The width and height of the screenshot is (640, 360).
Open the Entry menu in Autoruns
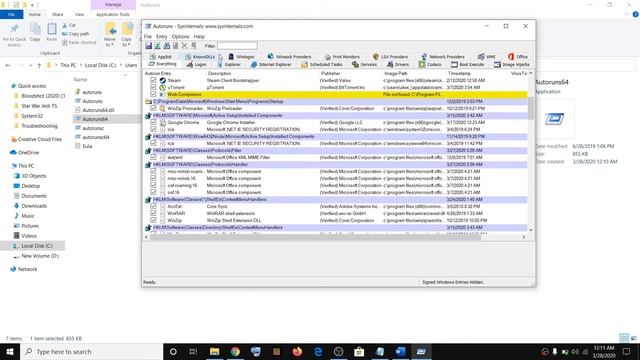click(162, 37)
